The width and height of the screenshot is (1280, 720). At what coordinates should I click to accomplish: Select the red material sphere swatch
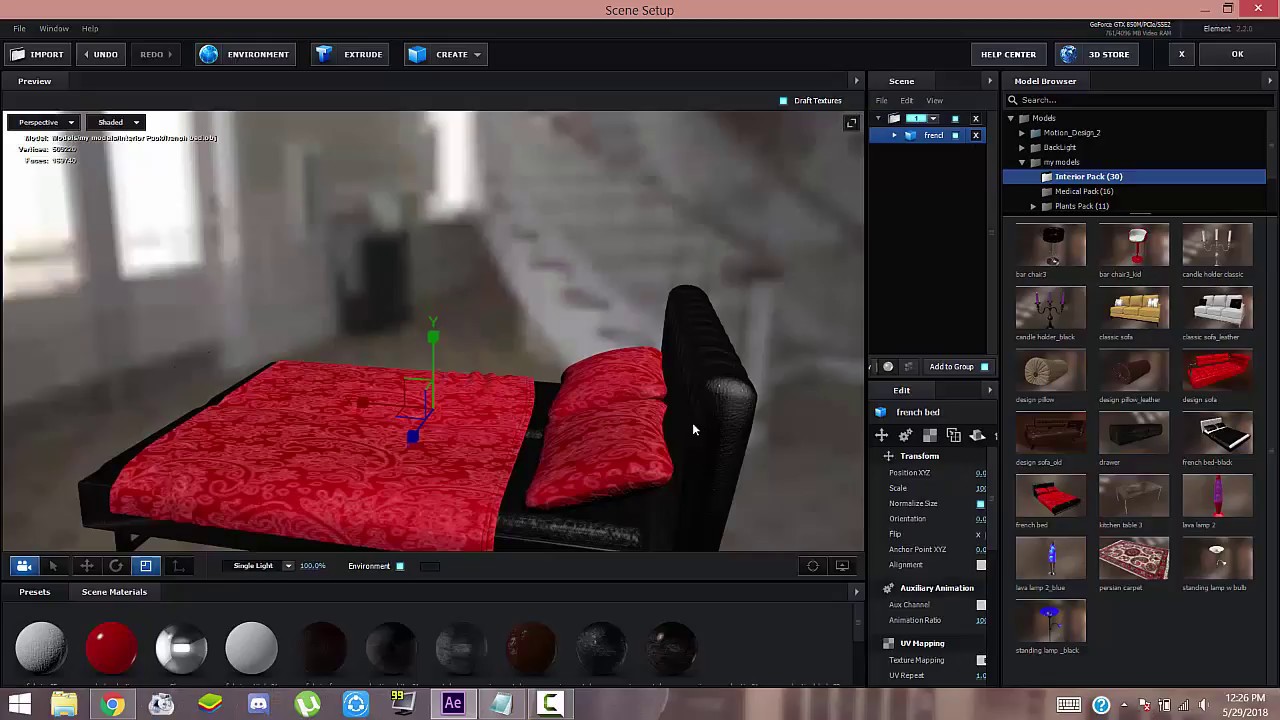tap(111, 647)
